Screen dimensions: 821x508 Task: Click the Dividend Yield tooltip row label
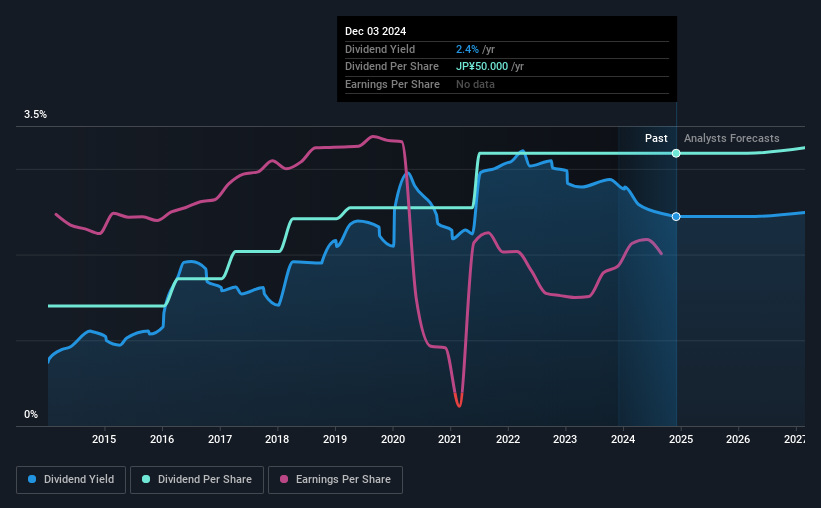coord(380,49)
